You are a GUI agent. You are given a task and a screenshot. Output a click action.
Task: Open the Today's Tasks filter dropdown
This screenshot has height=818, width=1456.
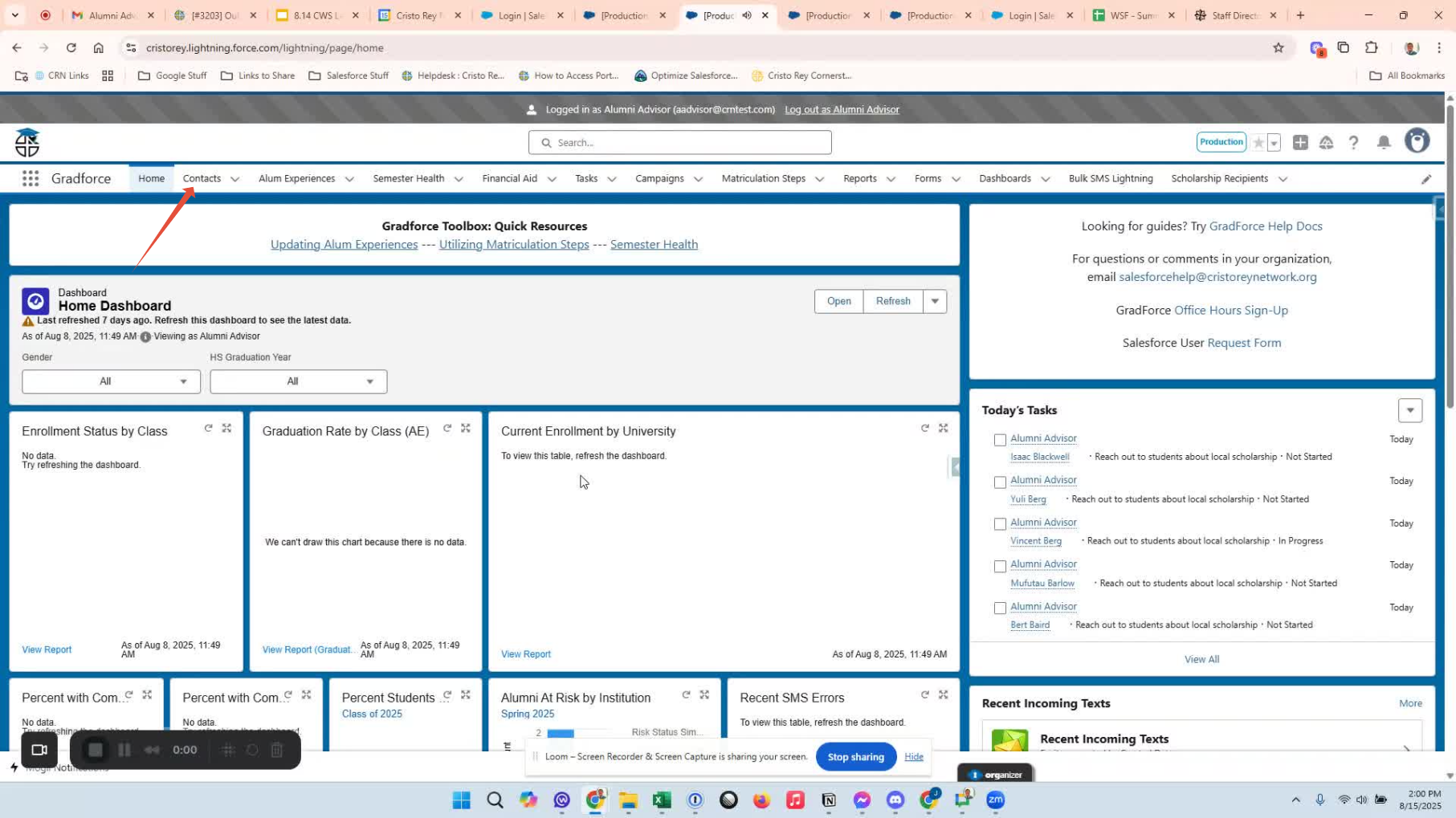coord(1409,411)
